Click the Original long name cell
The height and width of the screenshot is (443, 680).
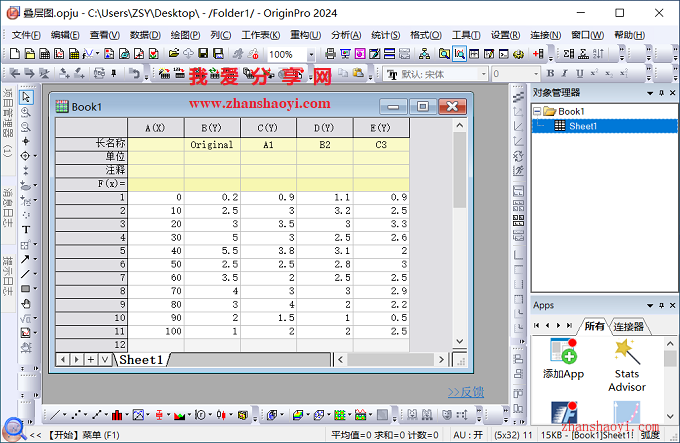click(x=212, y=144)
